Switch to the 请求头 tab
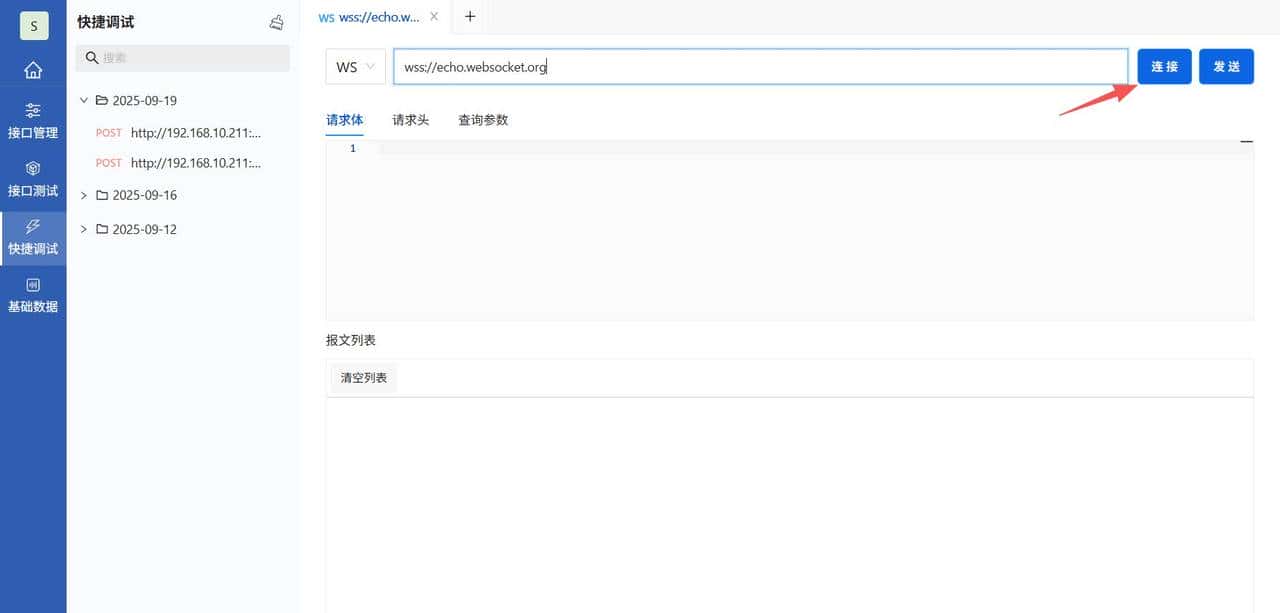 click(410, 119)
